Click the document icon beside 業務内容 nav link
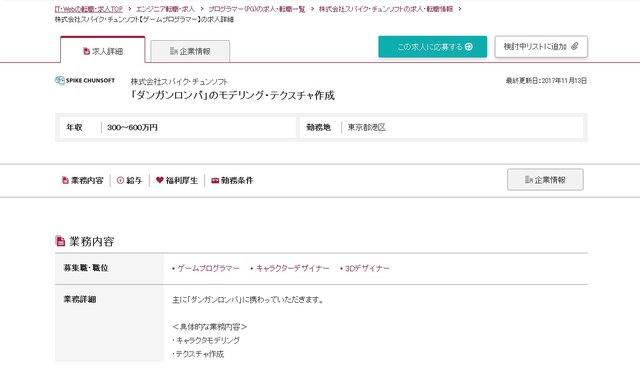Screen dimensions: 640x371 [x=65, y=180]
